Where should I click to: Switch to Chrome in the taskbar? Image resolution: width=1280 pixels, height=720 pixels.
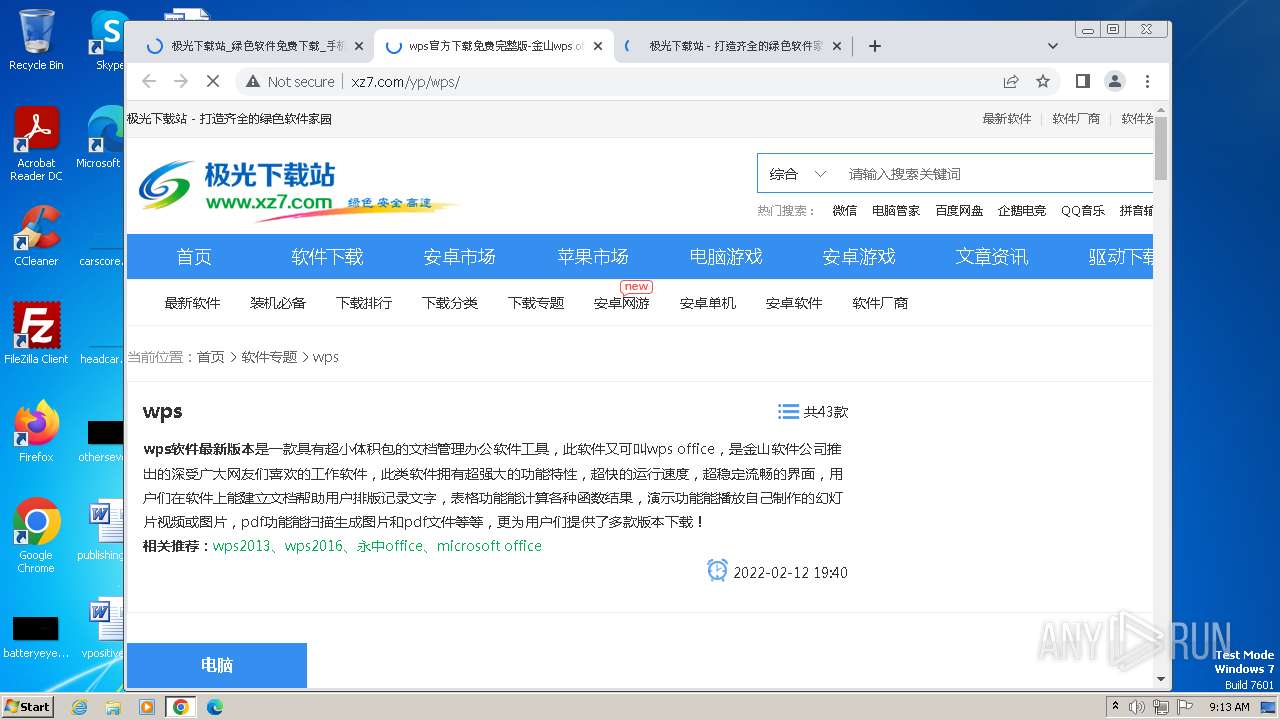180,707
